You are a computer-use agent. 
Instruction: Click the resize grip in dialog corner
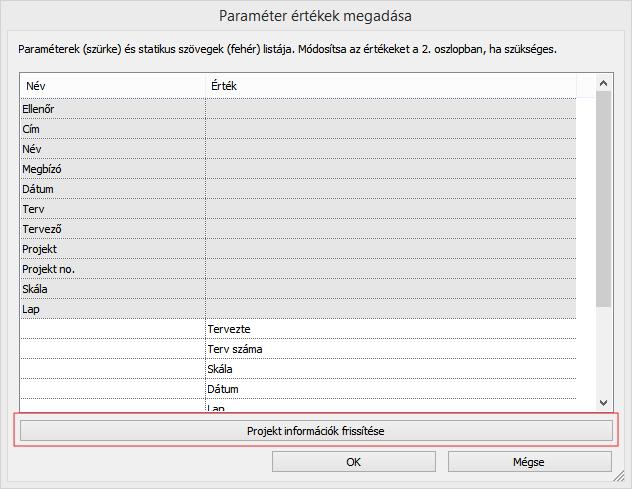619,477
